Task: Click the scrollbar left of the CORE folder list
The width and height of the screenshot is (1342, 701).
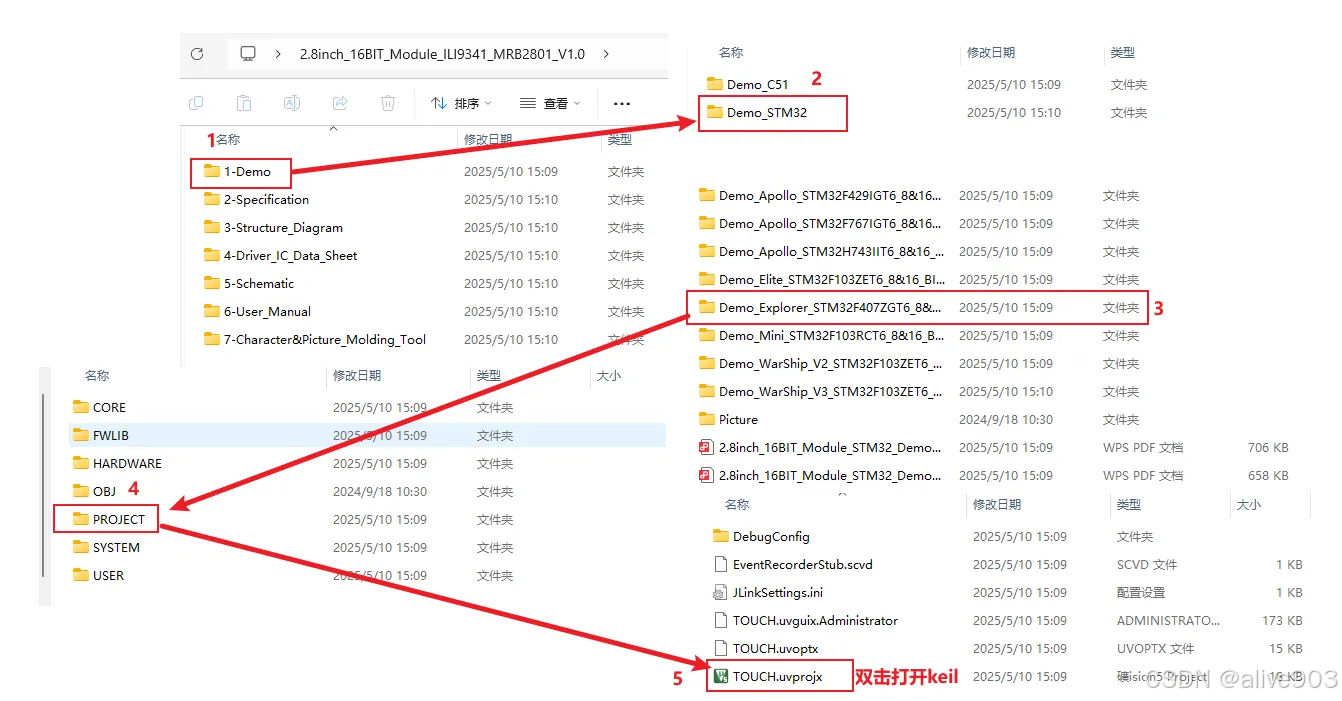Action: coord(43,485)
